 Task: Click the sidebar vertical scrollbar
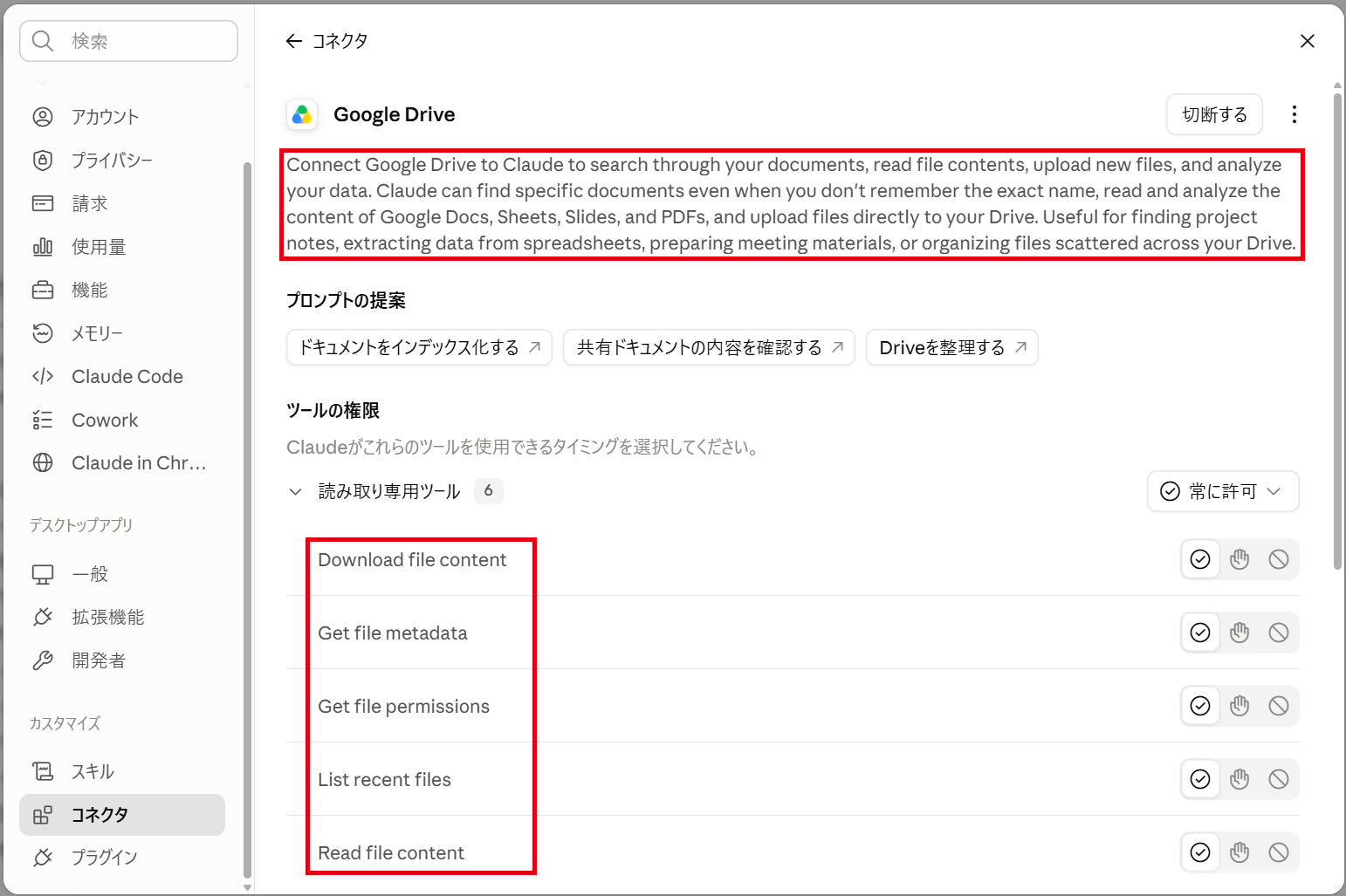click(x=247, y=520)
